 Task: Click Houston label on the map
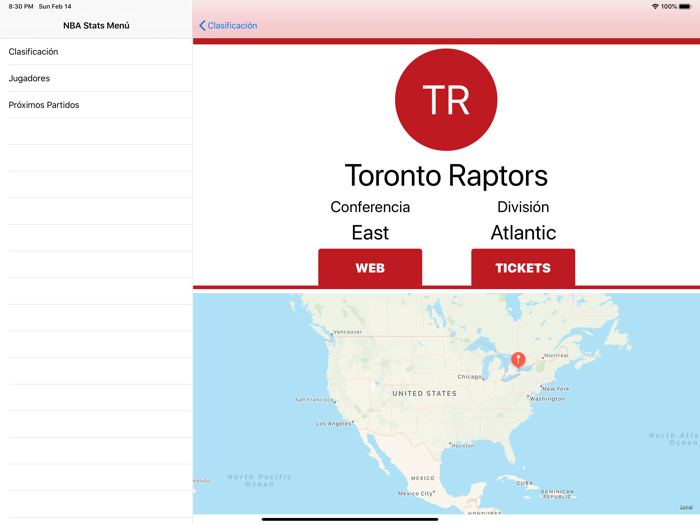click(463, 446)
